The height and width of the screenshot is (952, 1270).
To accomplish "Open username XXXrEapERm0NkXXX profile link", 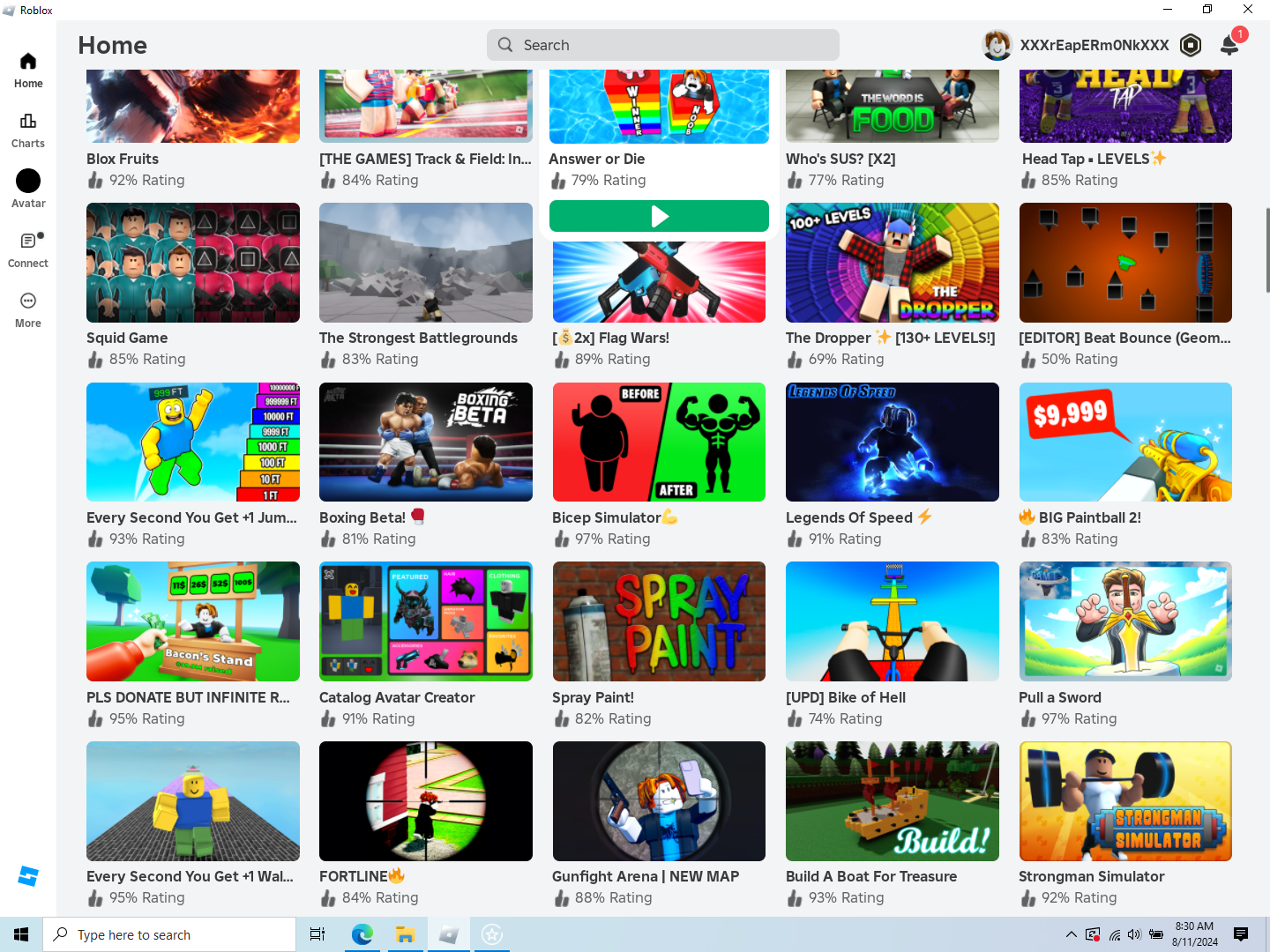I will point(1094,45).
